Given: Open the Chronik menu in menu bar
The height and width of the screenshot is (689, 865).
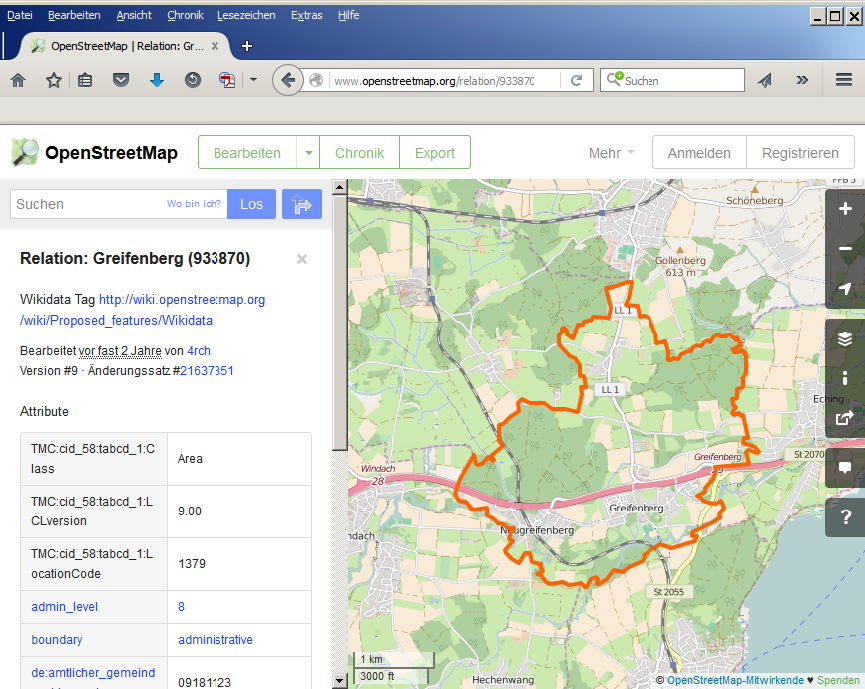Looking at the screenshot, I should [185, 15].
